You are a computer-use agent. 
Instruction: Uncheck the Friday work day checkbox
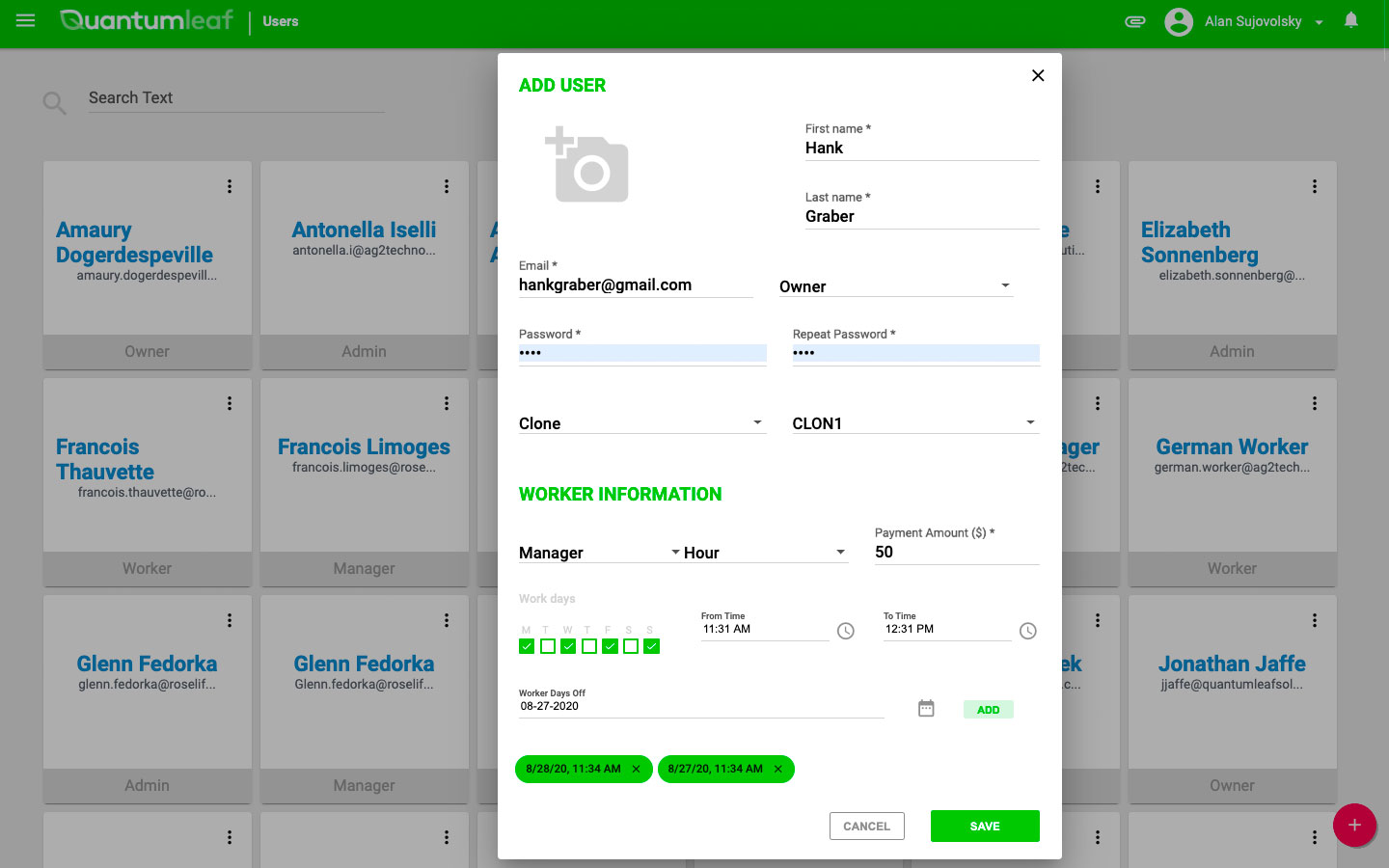pos(610,646)
